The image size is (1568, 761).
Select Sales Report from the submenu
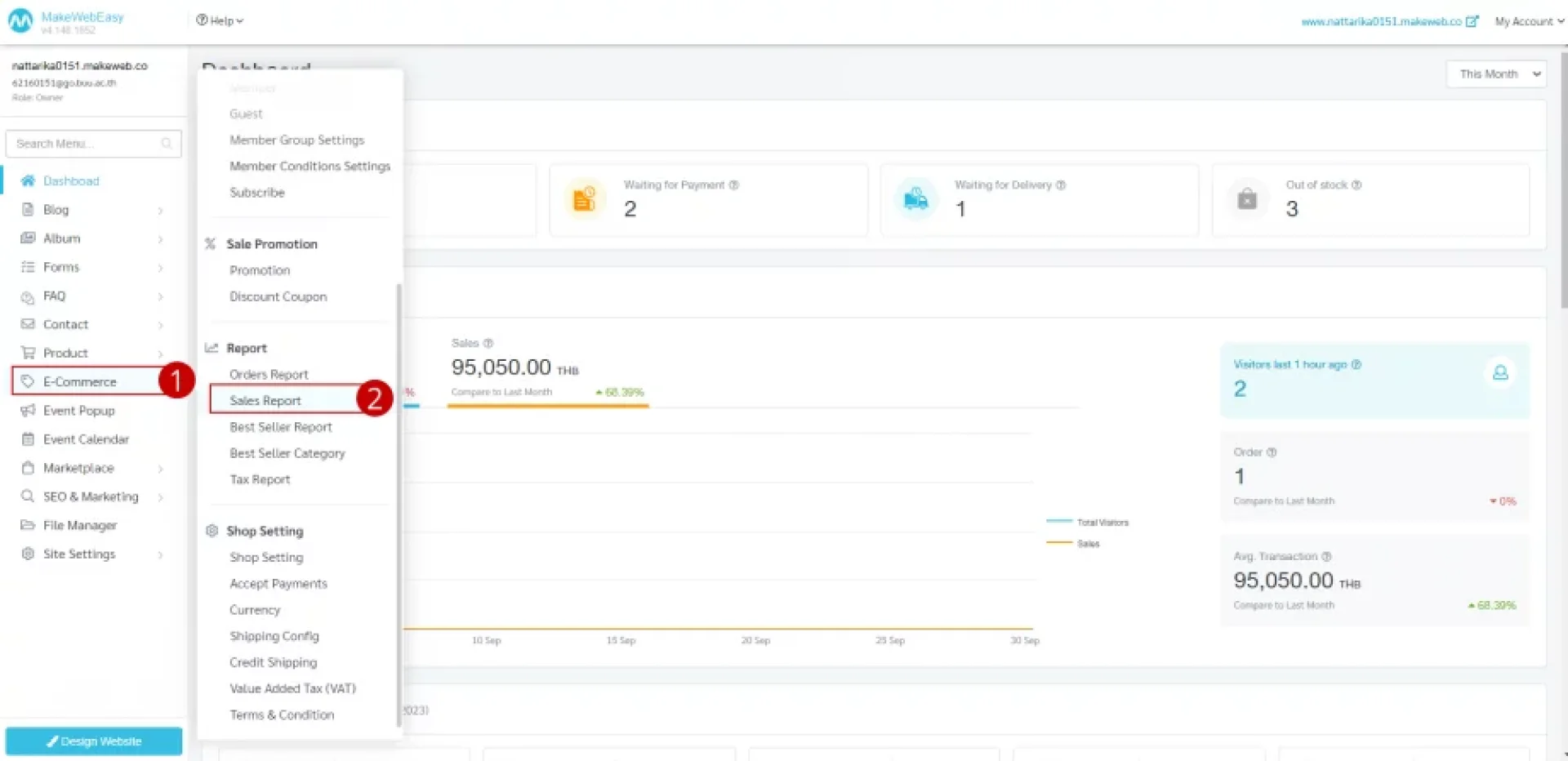(x=265, y=401)
